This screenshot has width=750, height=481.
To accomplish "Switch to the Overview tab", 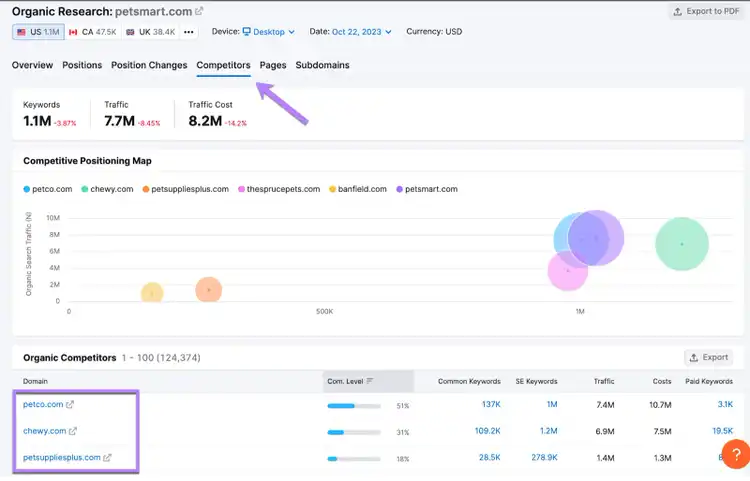I will (x=32, y=65).
